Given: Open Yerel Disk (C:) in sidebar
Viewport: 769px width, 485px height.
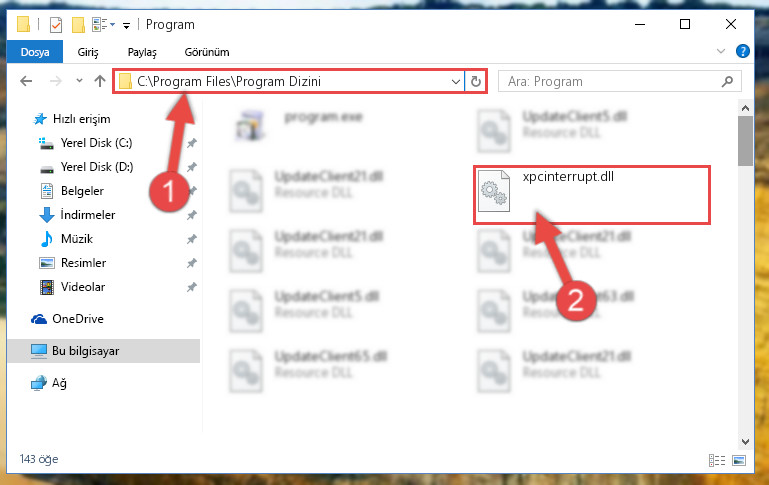Looking at the screenshot, I should click(x=96, y=143).
